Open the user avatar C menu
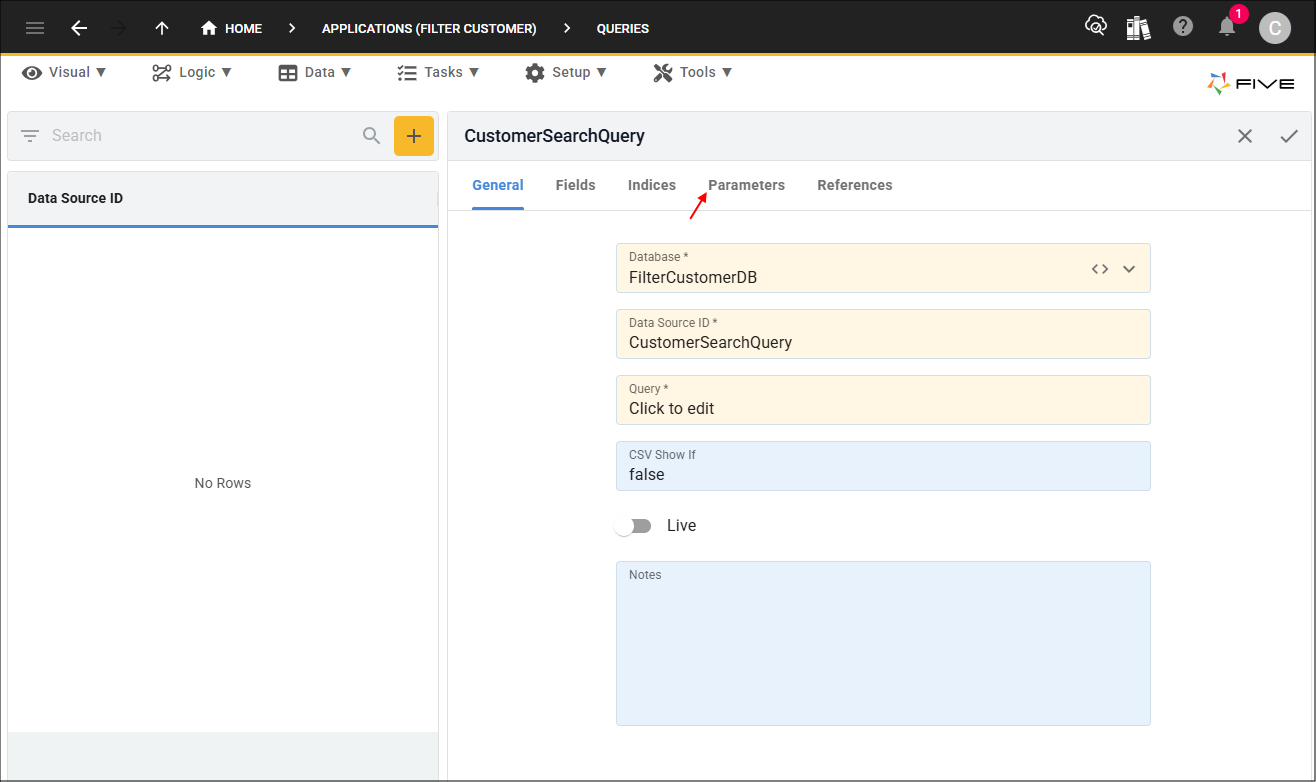The image size is (1316, 782). click(1274, 28)
